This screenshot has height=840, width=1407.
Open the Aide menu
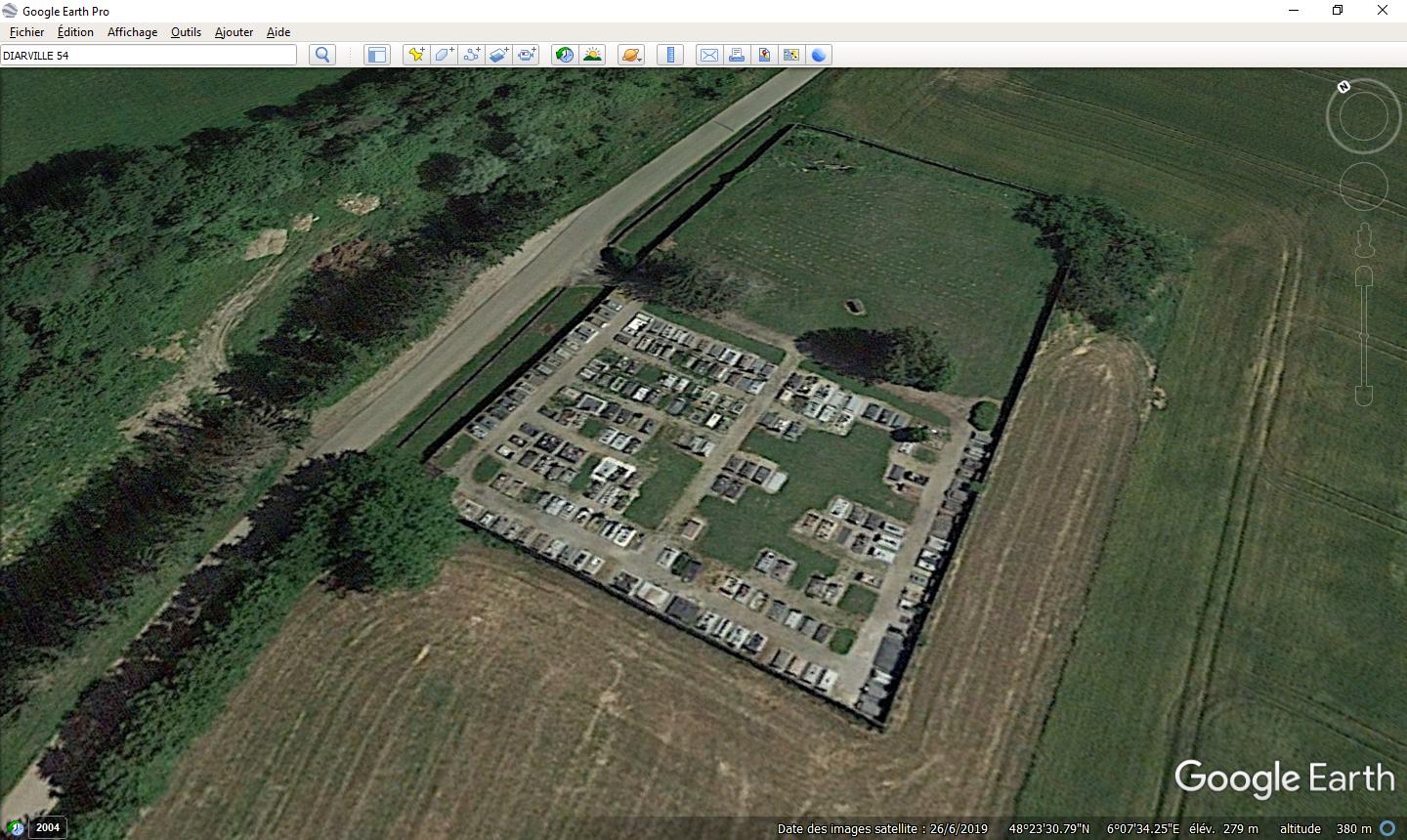[x=278, y=32]
